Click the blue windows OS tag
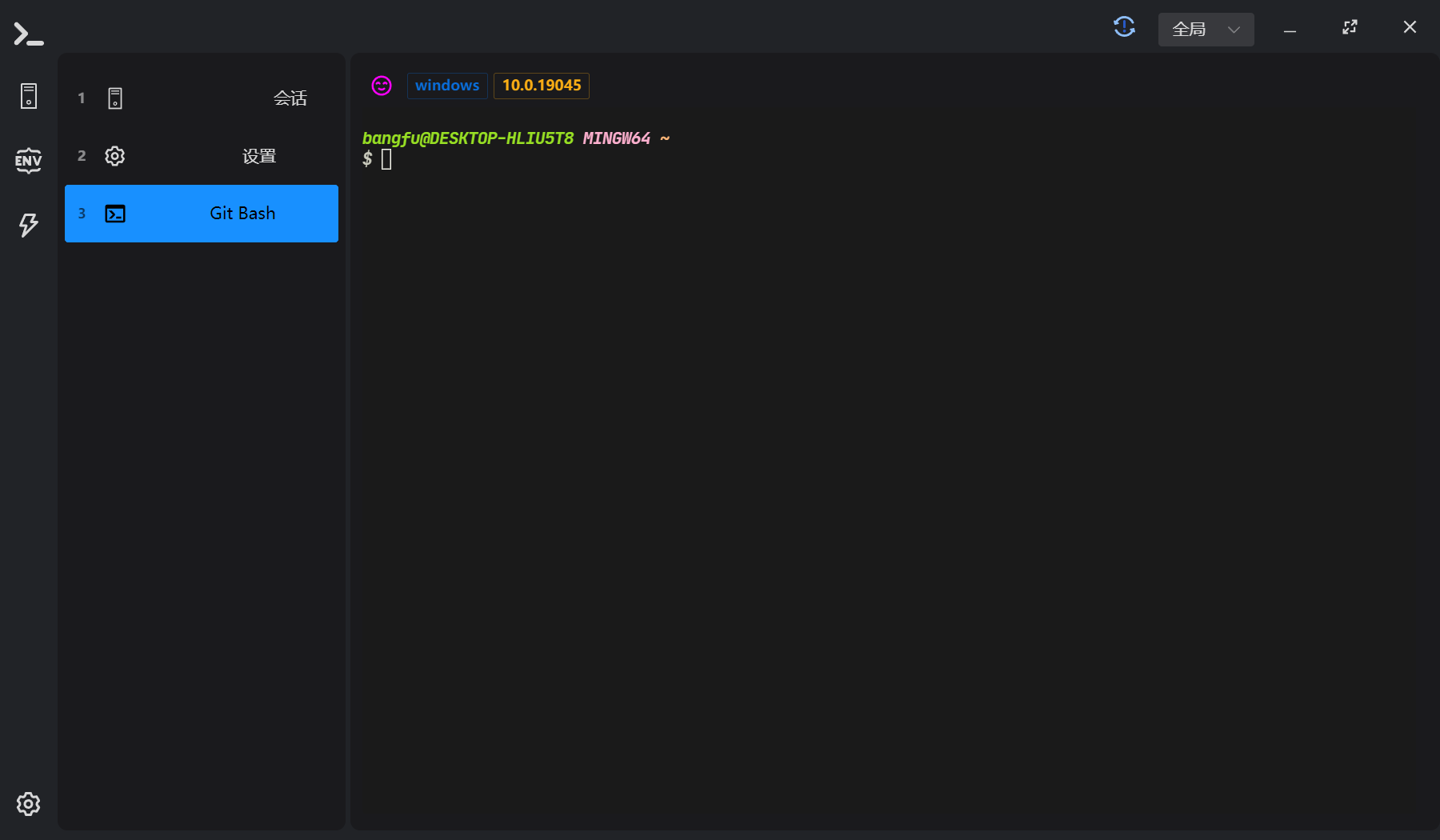 tap(447, 86)
